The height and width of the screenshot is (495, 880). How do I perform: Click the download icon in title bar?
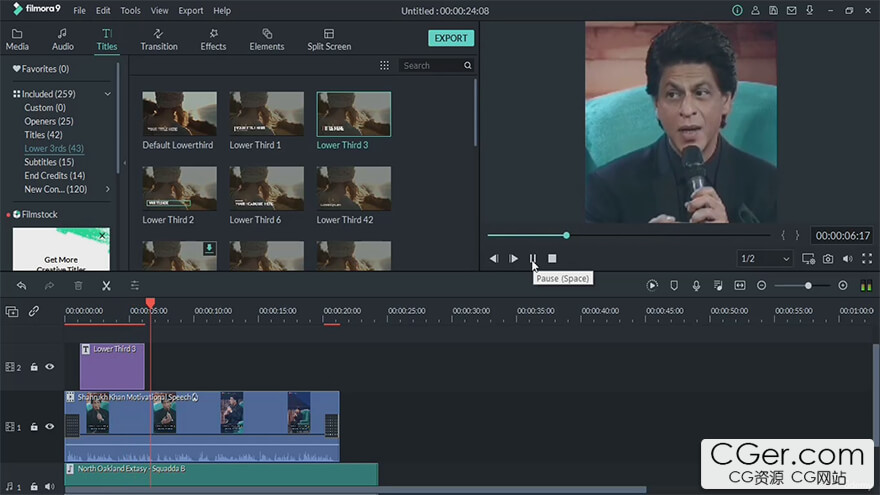pyautogui.click(x=809, y=11)
